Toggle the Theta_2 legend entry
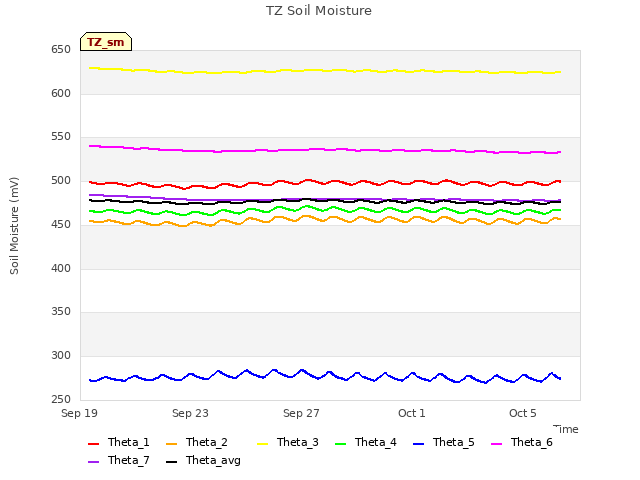The width and height of the screenshot is (640, 480). pyautogui.click(x=197, y=442)
